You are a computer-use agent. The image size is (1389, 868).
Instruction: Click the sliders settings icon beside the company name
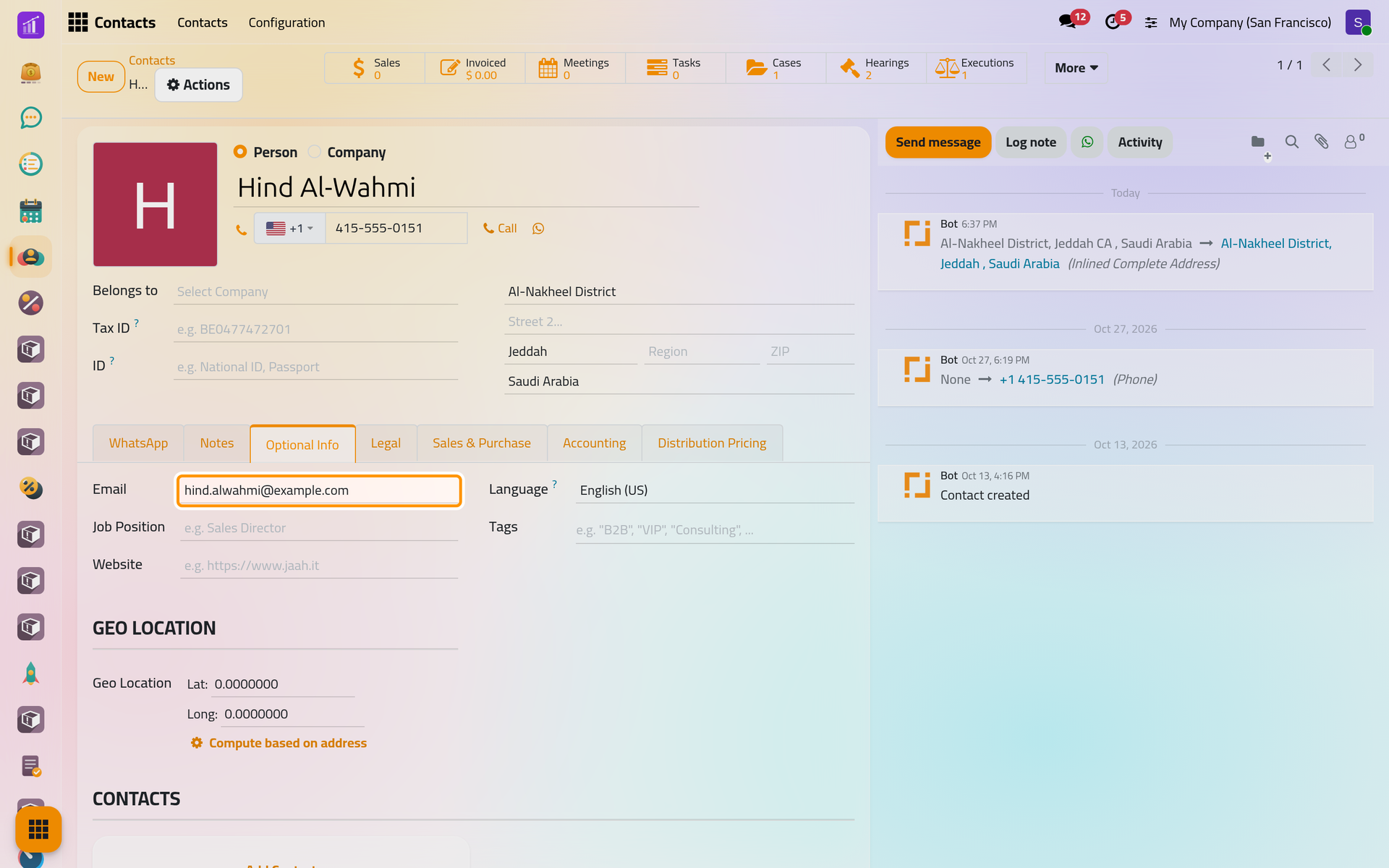pos(1151,23)
